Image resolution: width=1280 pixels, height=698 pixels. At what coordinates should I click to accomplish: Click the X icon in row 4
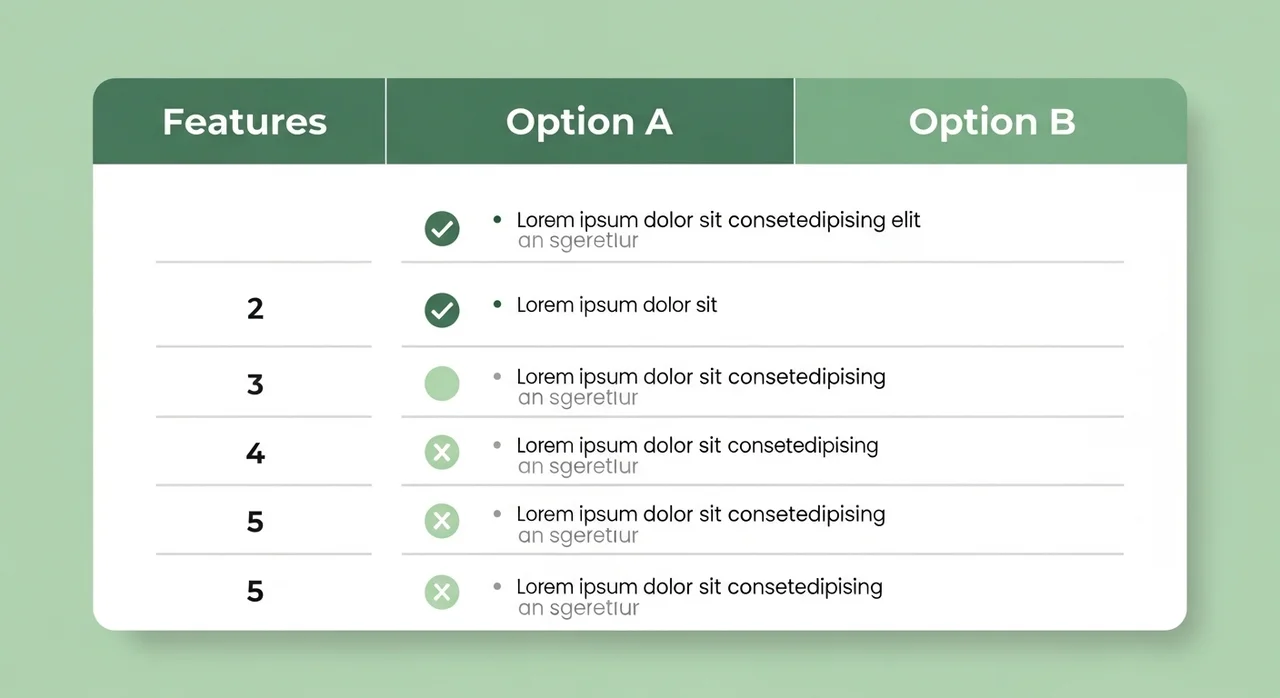[x=442, y=453]
